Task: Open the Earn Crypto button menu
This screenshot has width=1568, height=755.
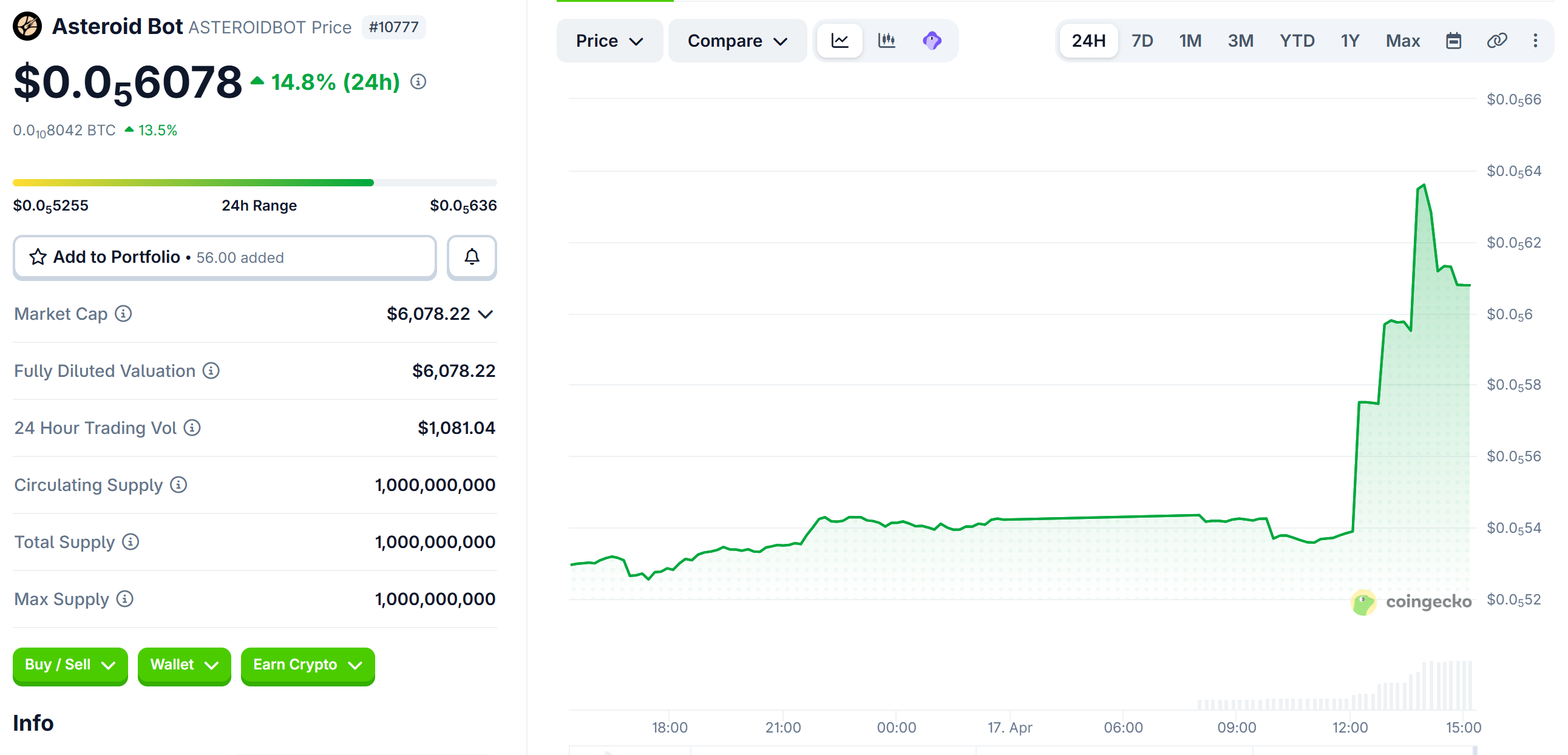Action: click(307, 665)
